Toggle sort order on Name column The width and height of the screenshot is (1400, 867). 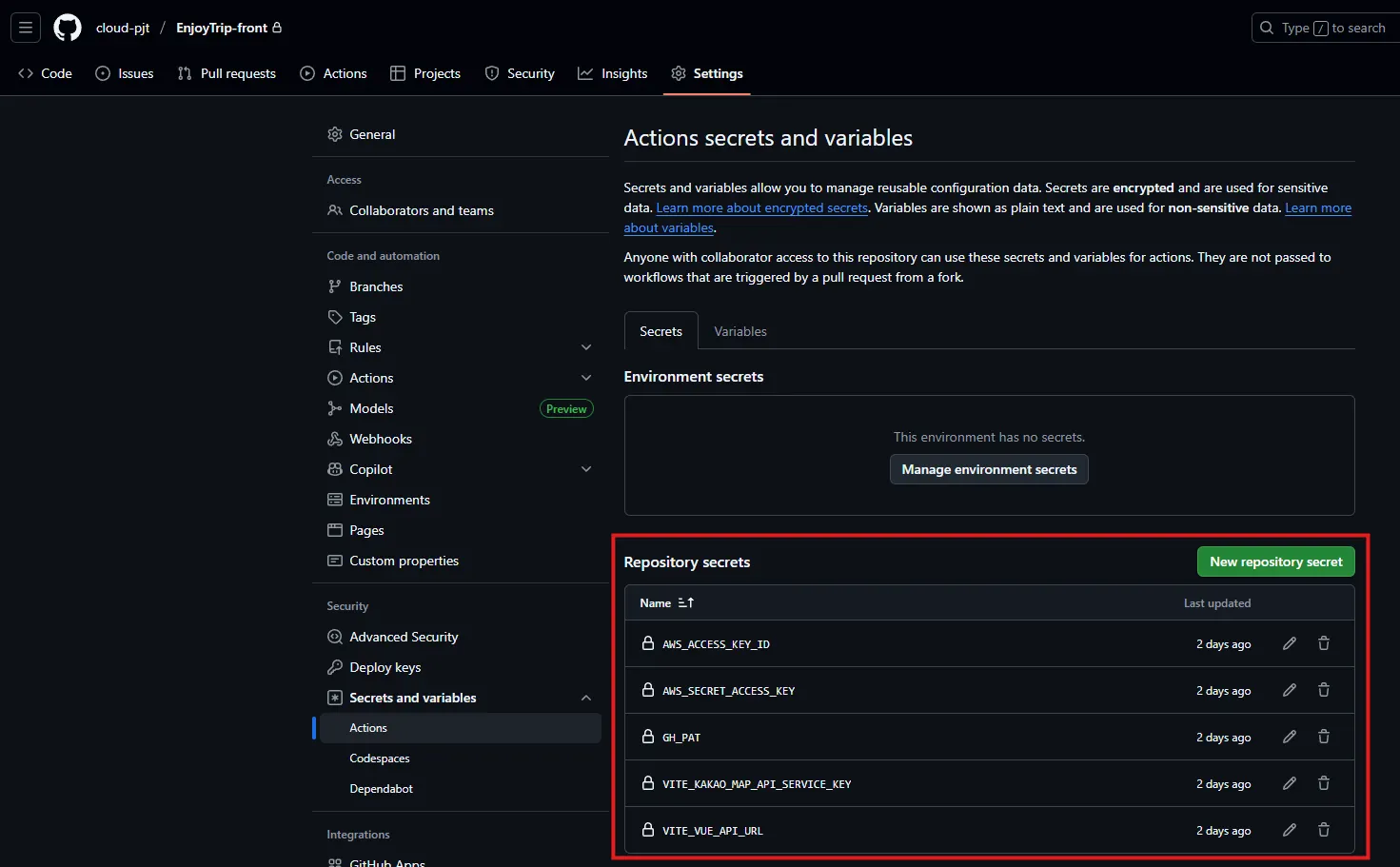click(x=685, y=602)
